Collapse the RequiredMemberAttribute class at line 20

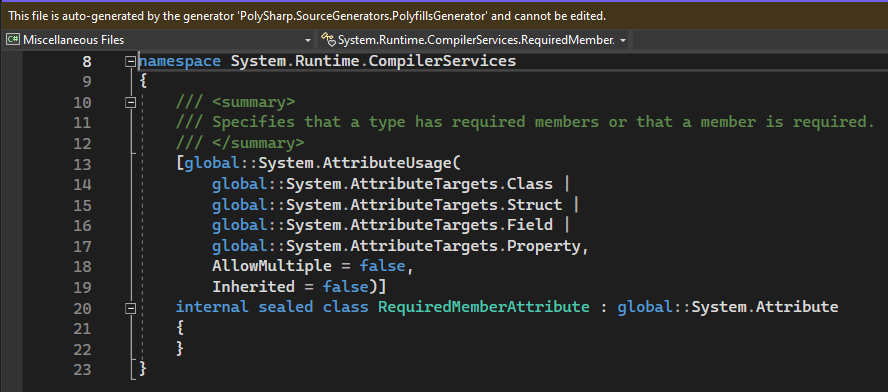pos(131,309)
